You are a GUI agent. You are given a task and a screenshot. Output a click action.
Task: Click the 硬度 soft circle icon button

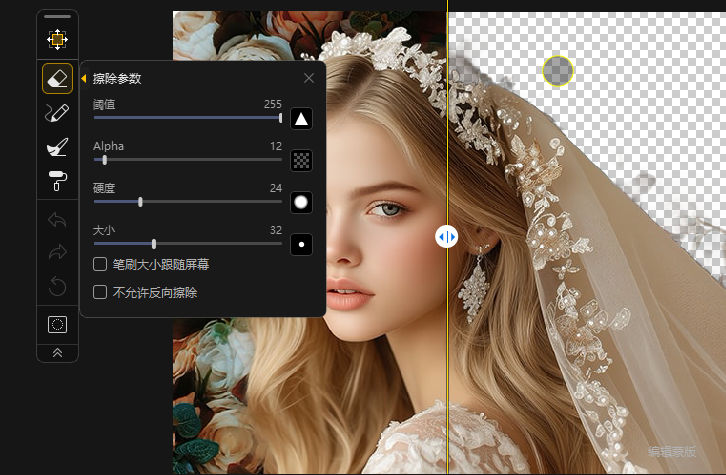(x=301, y=202)
